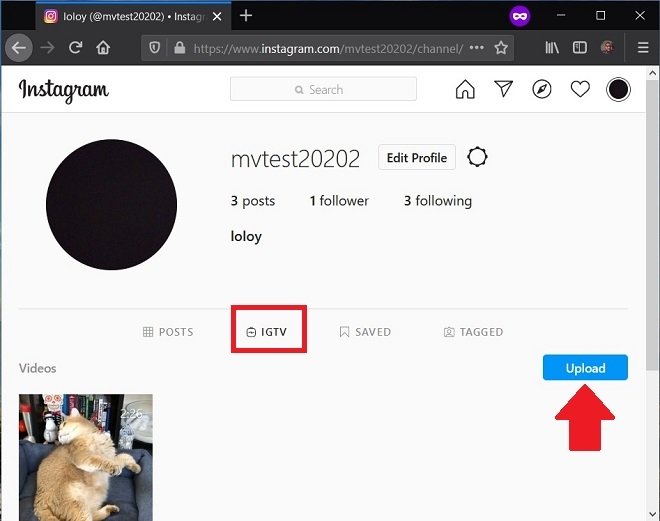The image size is (660, 521).
Task: Open the Firefox account avatar
Action: coord(607,48)
